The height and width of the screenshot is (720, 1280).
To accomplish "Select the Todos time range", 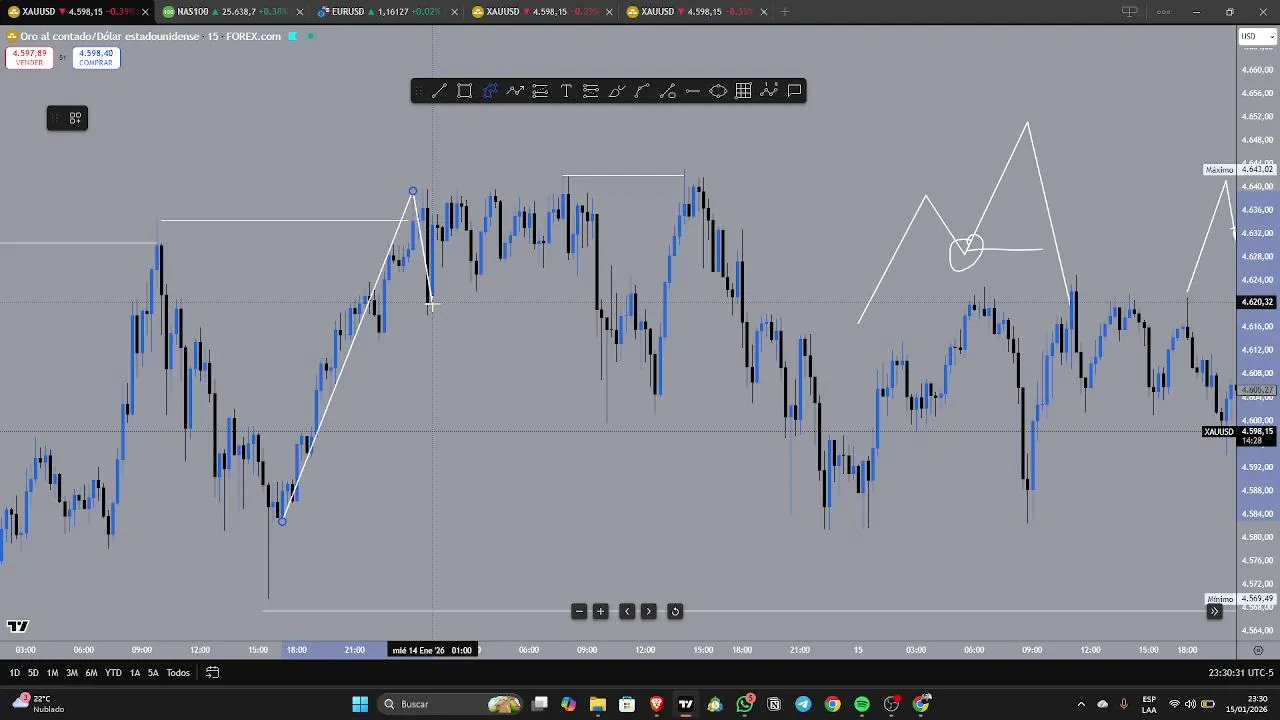I will click(x=178, y=673).
